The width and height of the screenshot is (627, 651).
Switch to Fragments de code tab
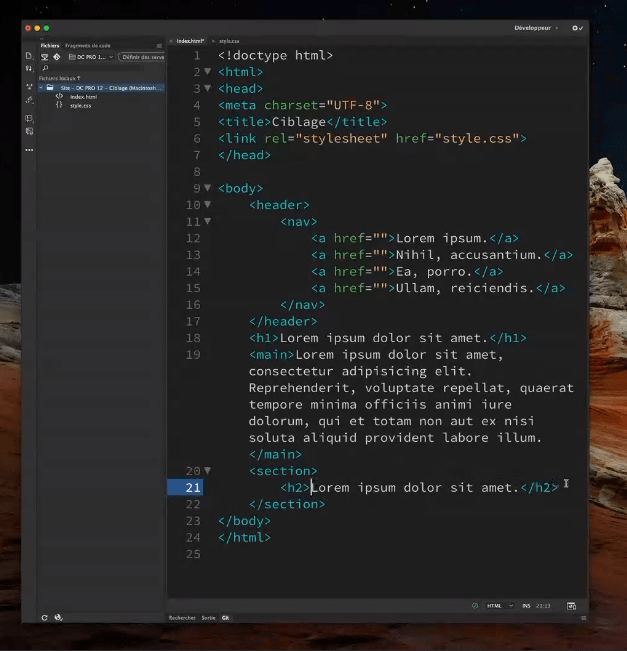(88, 46)
